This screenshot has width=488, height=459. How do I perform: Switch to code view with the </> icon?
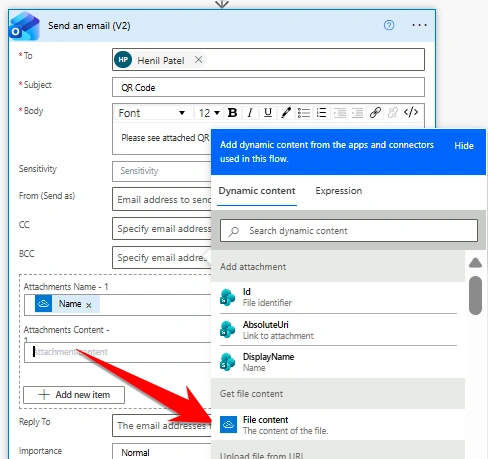[x=411, y=112]
